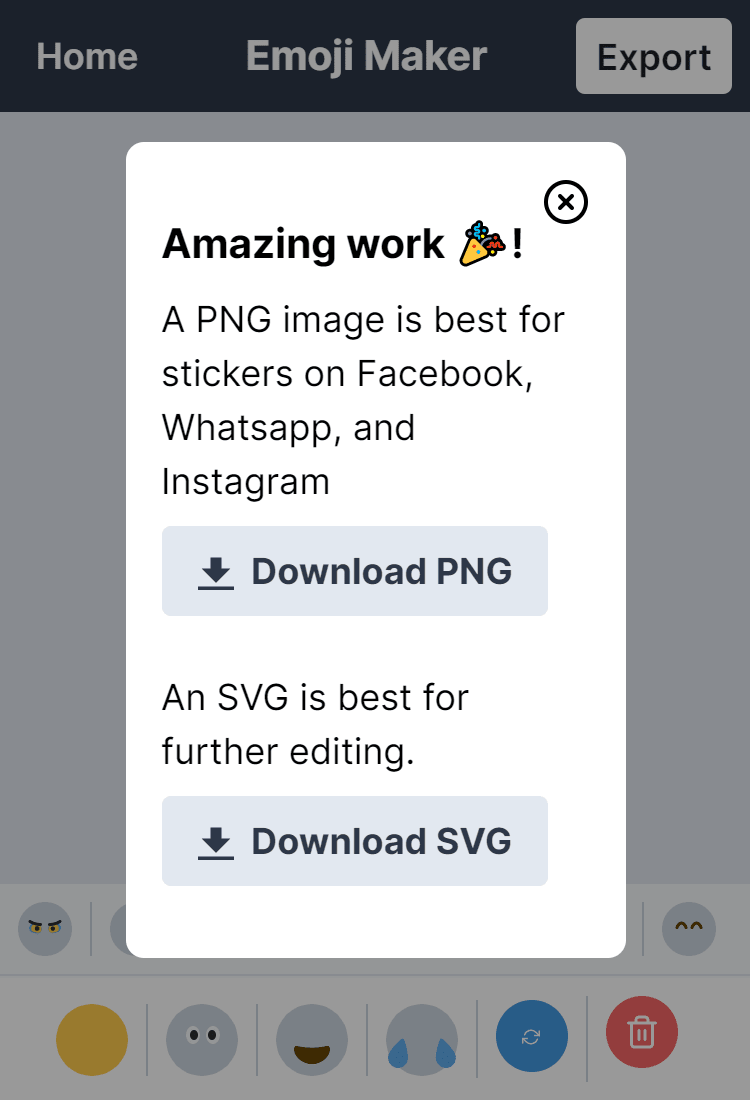
Task: Click the party popper emoji in heading
Action: (482, 243)
